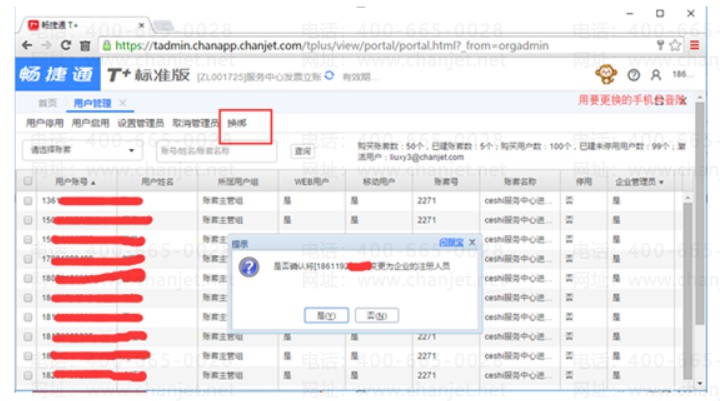Switch to the 首页 tab

coord(47,103)
